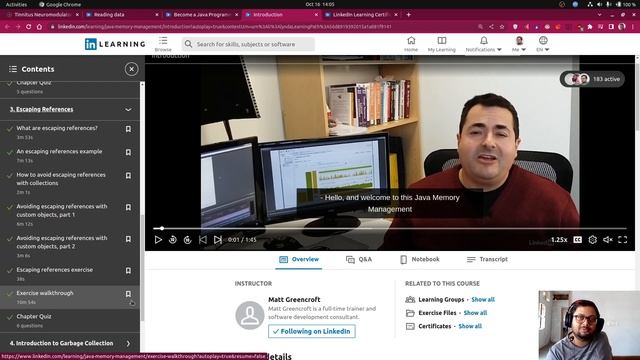Switch to the 'Reading data' tab
The width and height of the screenshot is (640, 360).
(x=122, y=15)
